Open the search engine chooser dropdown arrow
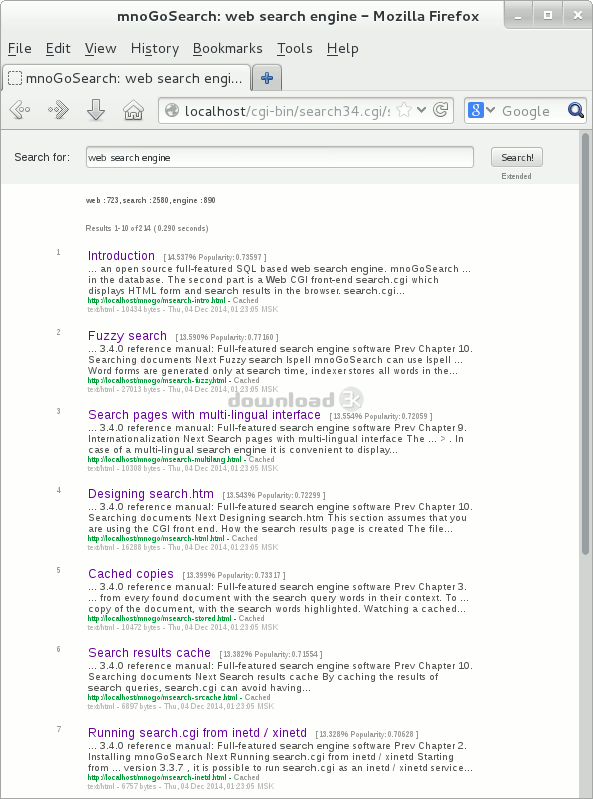593x799 pixels. (x=491, y=110)
